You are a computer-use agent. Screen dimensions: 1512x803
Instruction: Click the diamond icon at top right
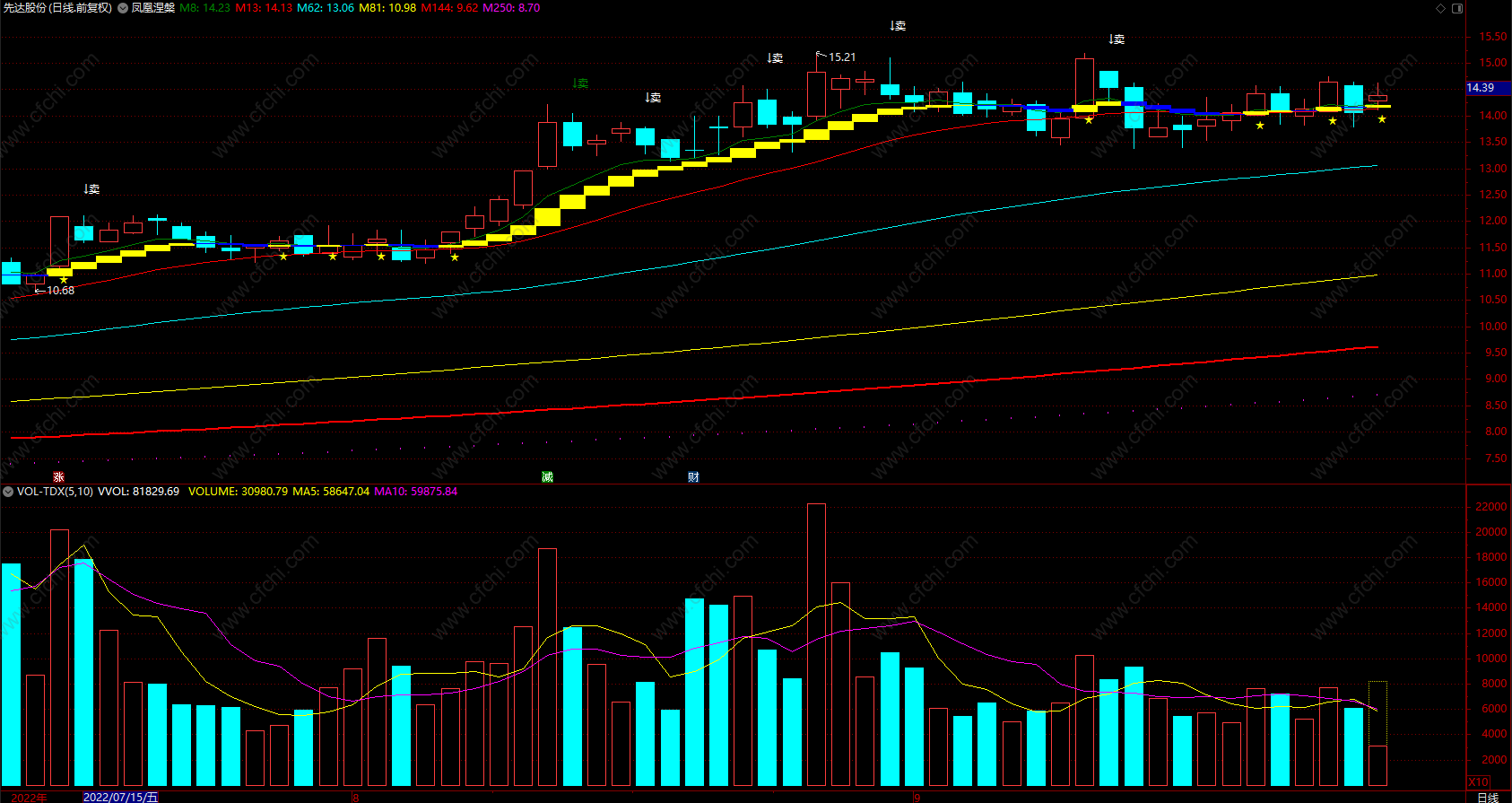click(1441, 8)
